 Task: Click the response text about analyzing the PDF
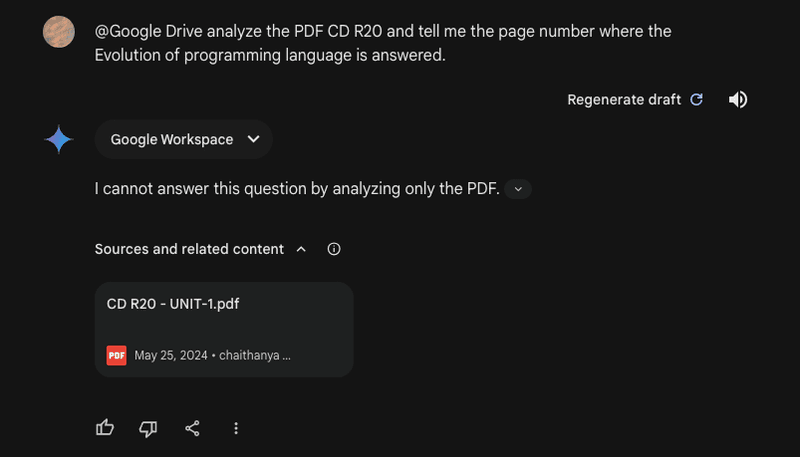pyautogui.click(x=297, y=189)
